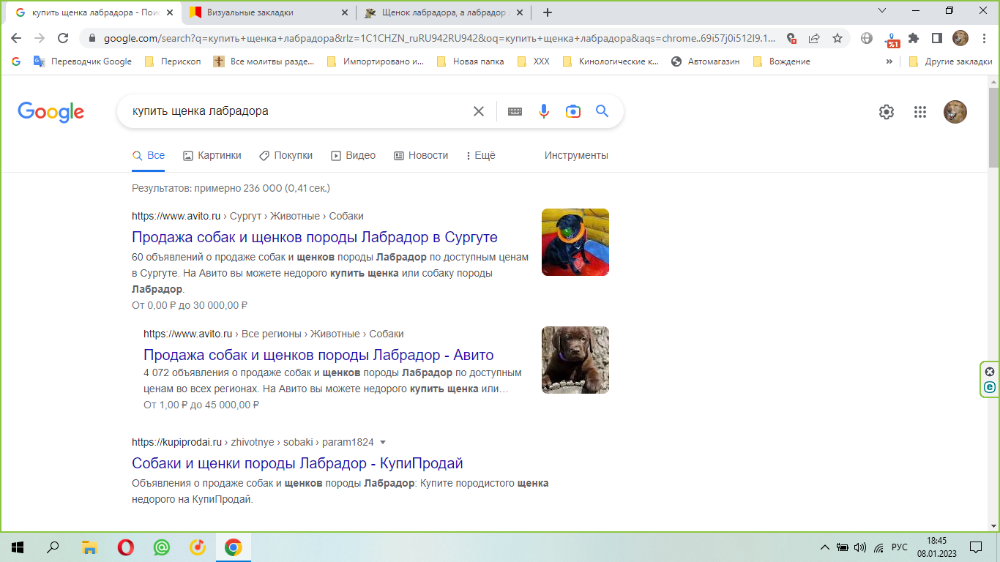Open the Другие закладки folder
The height and width of the screenshot is (562, 1000).
(x=950, y=61)
